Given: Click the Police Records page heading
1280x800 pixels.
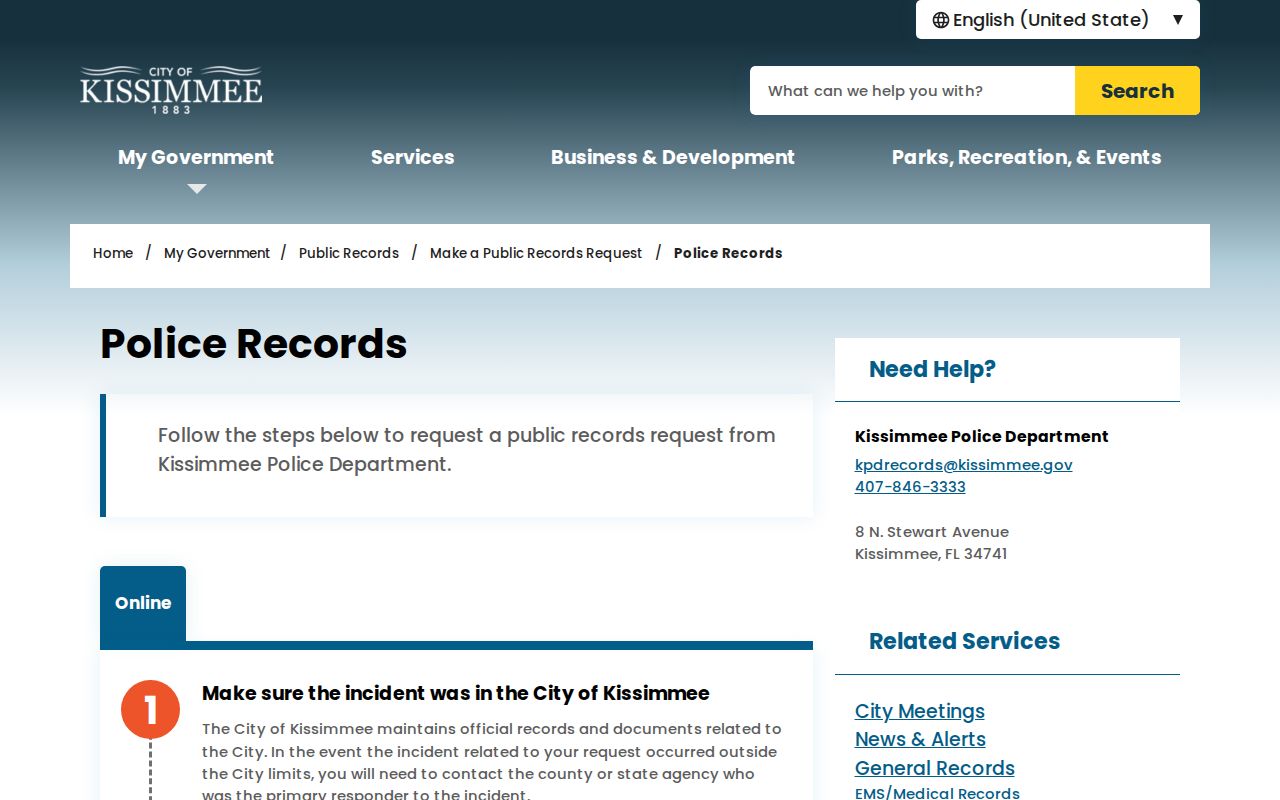Looking at the screenshot, I should click(254, 343).
